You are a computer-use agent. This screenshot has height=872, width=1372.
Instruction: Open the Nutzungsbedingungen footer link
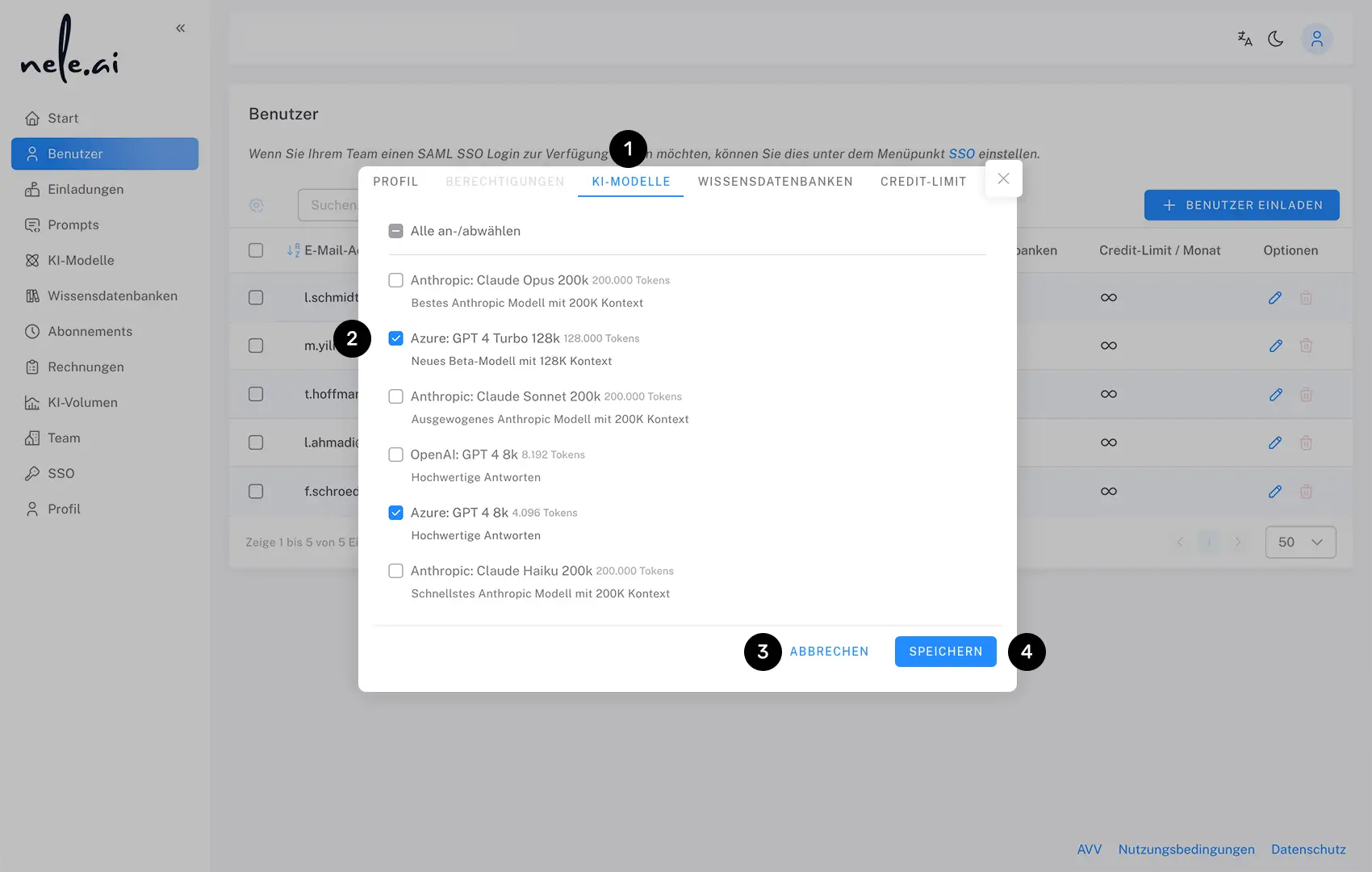(x=1186, y=849)
